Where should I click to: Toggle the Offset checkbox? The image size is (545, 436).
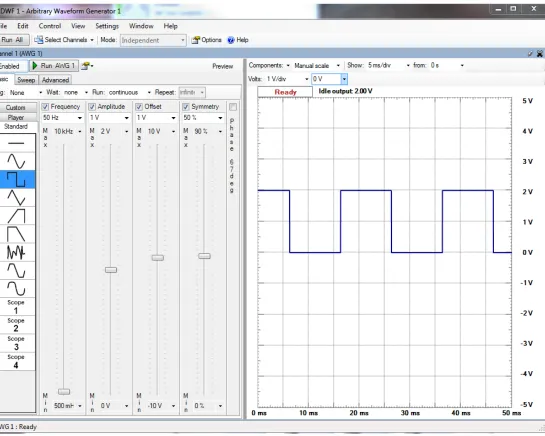coord(139,106)
